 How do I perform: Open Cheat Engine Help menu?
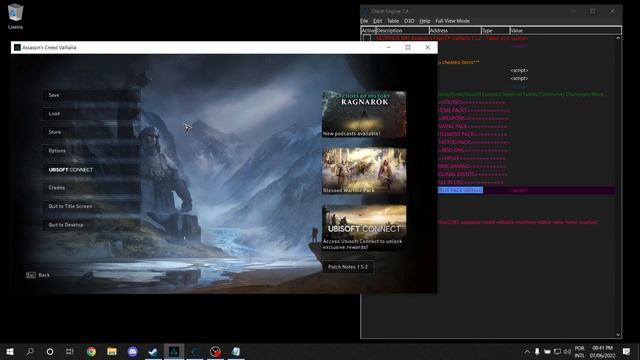point(424,21)
